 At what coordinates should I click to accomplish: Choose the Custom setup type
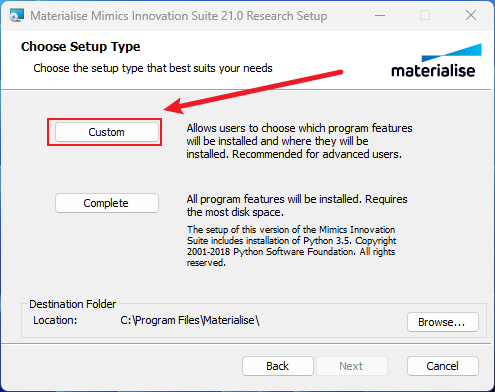pos(107,132)
